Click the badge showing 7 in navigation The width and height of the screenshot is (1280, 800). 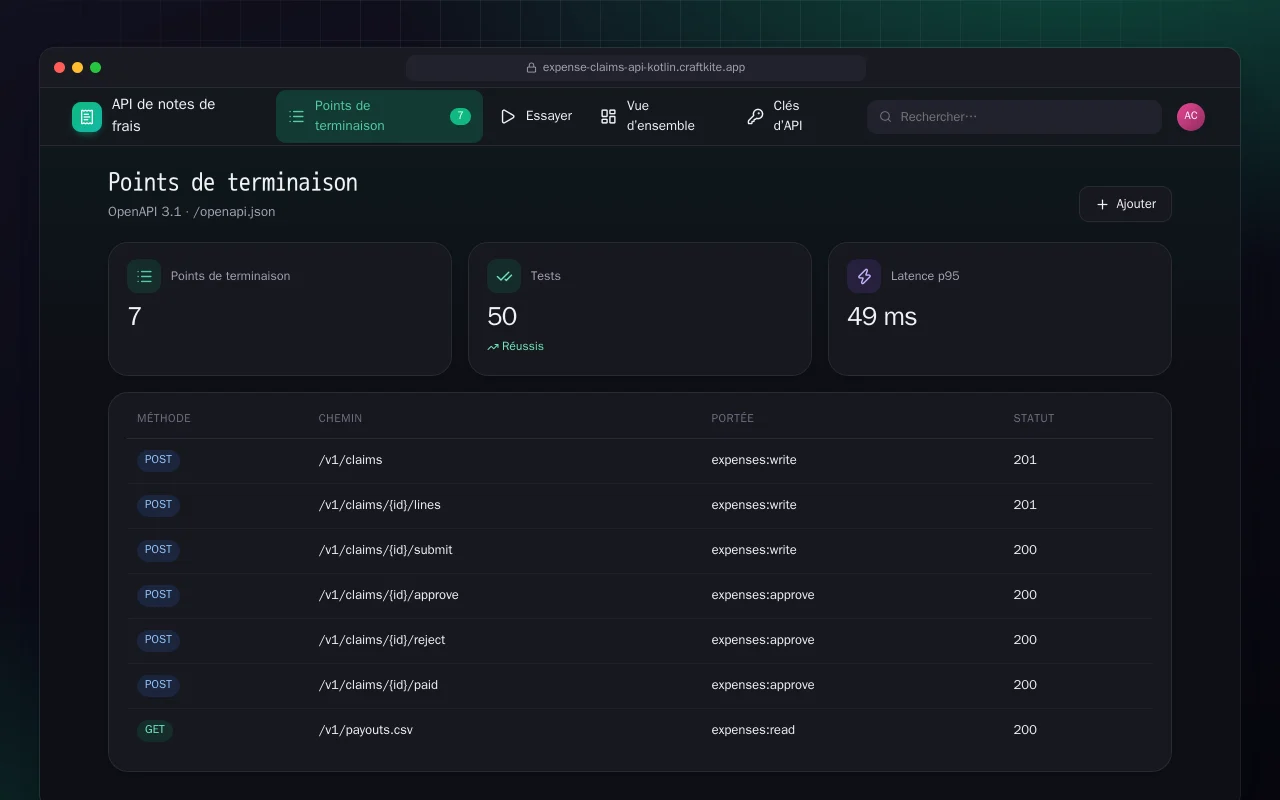460,116
